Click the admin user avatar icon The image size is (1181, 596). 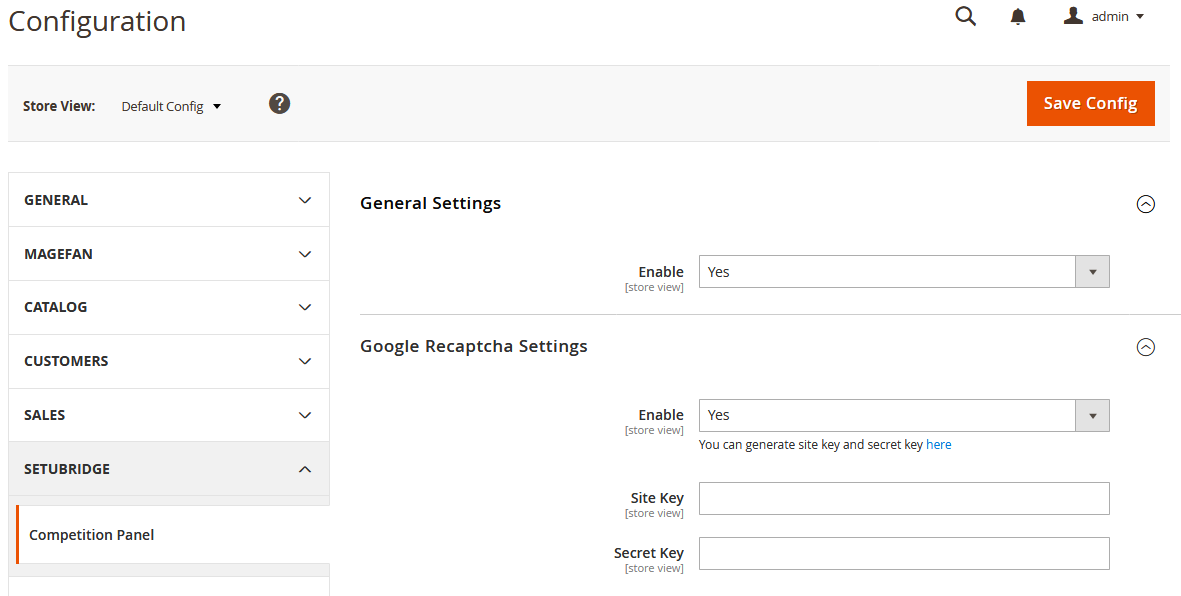click(x=1073, y=16)
